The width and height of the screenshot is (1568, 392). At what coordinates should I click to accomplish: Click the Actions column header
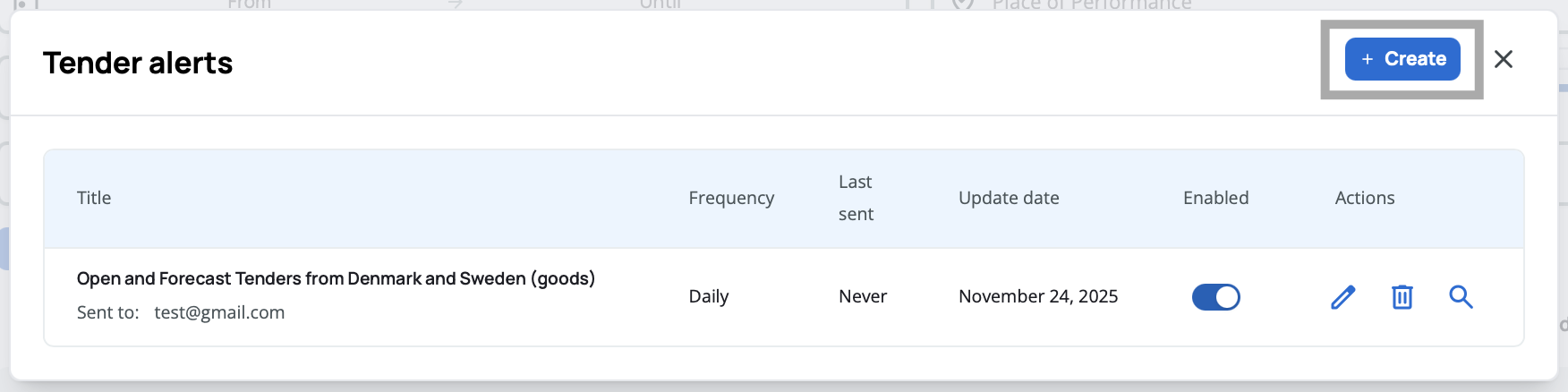1364,198
